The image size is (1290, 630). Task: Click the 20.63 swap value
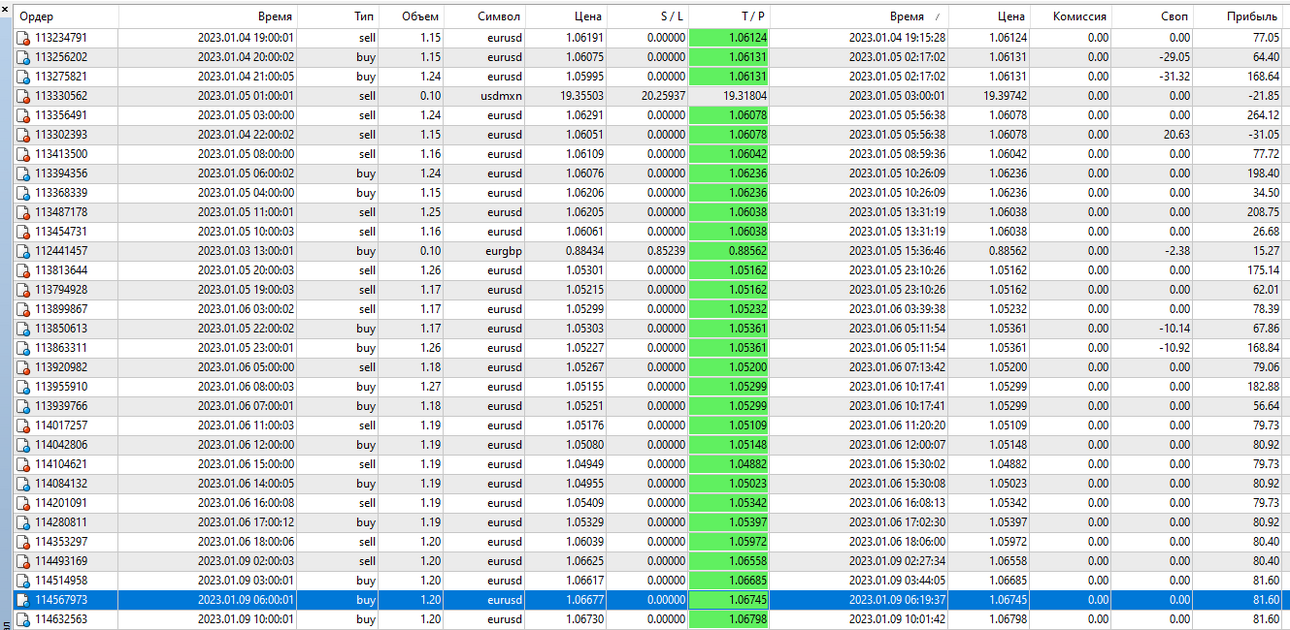1176,135
